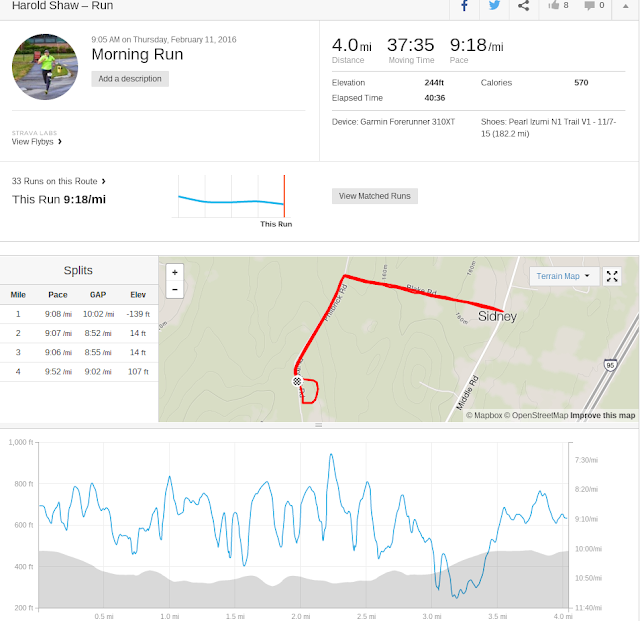The height and width of the screenshot is (621, 640).
Task: Click the checkered finish flag marker
Action: pos(297,382)
